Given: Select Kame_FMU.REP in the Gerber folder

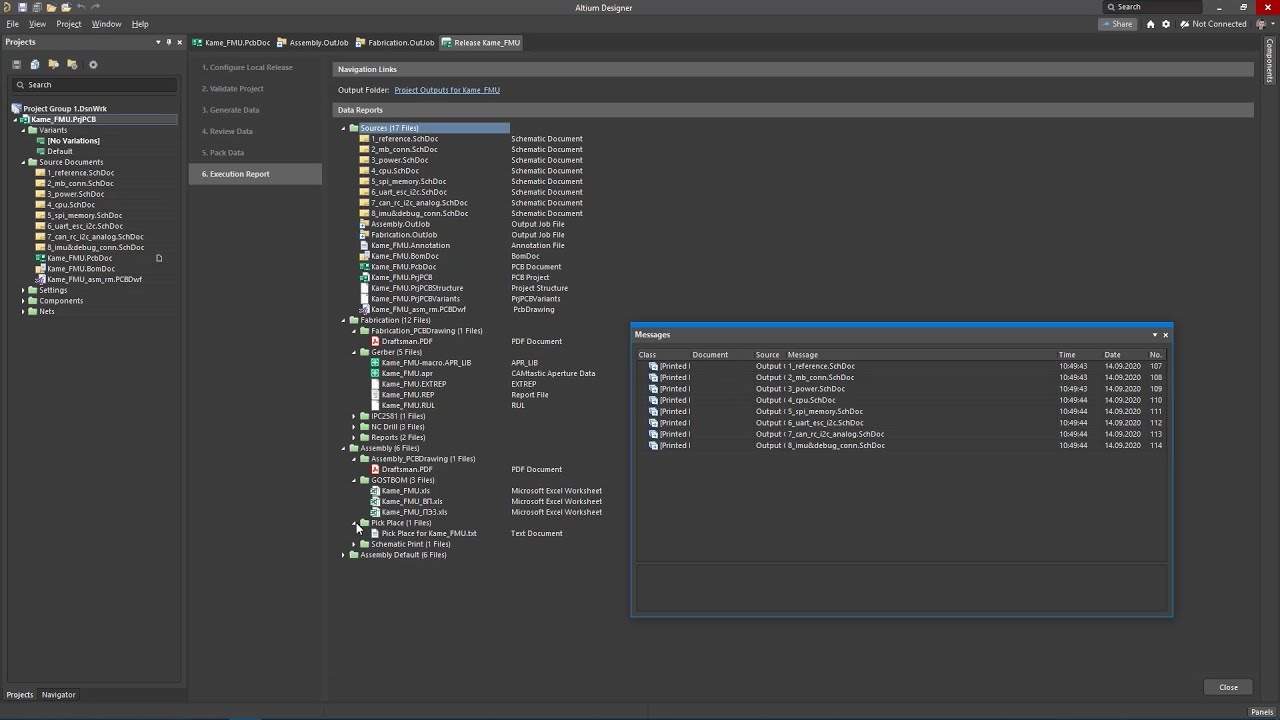Looking at the screenshot, I should pyautogui.click(x=408, y=395).
